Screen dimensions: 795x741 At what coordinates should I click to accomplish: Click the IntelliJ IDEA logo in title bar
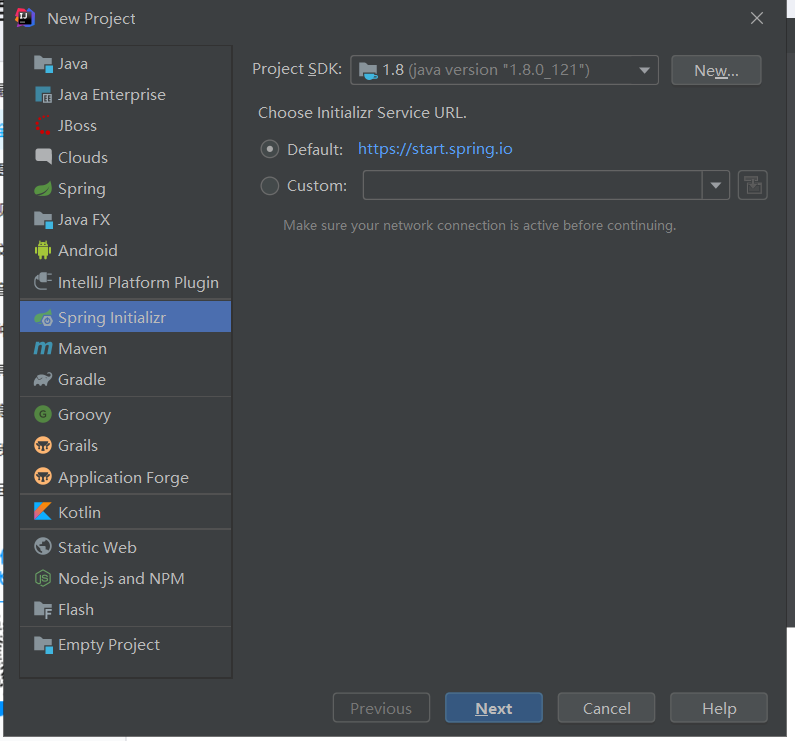[x=24, y=18]
